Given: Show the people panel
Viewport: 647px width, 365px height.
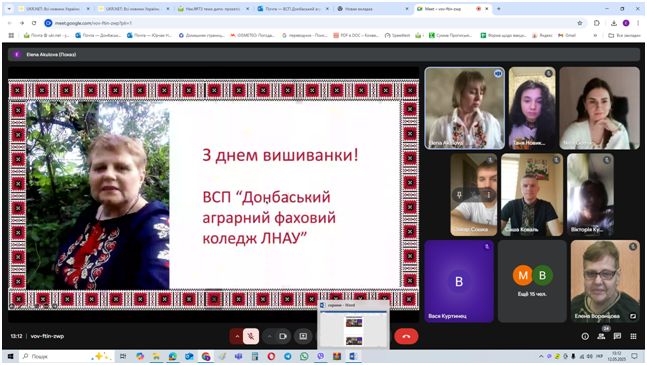Looking at the screenshot, I should click(x=601, y=336).
